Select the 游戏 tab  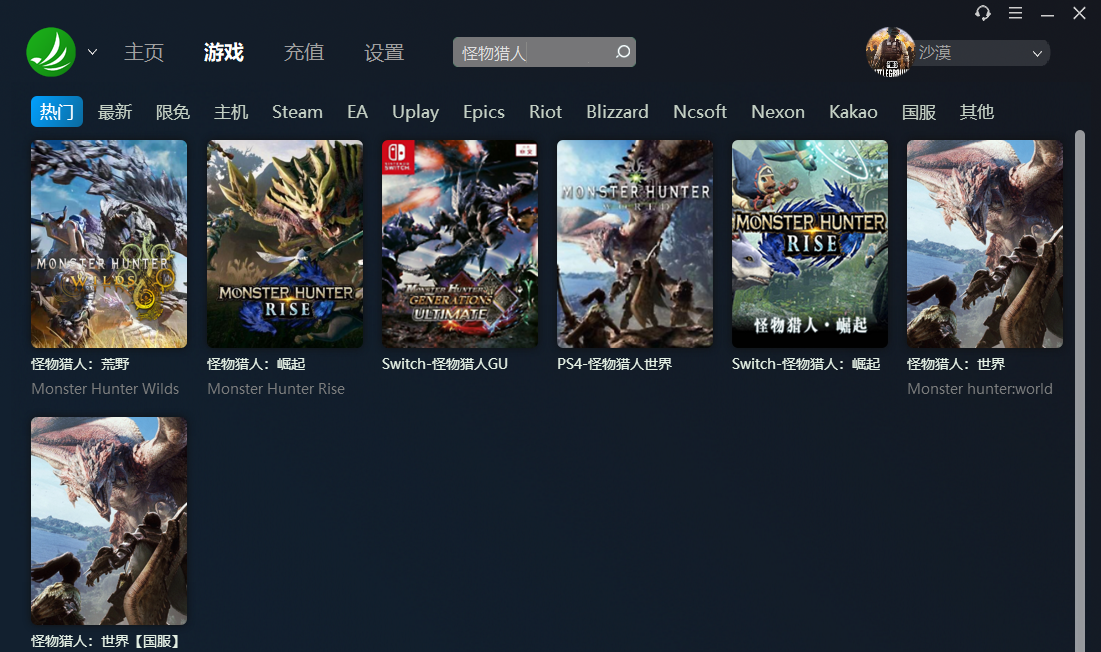224,53
